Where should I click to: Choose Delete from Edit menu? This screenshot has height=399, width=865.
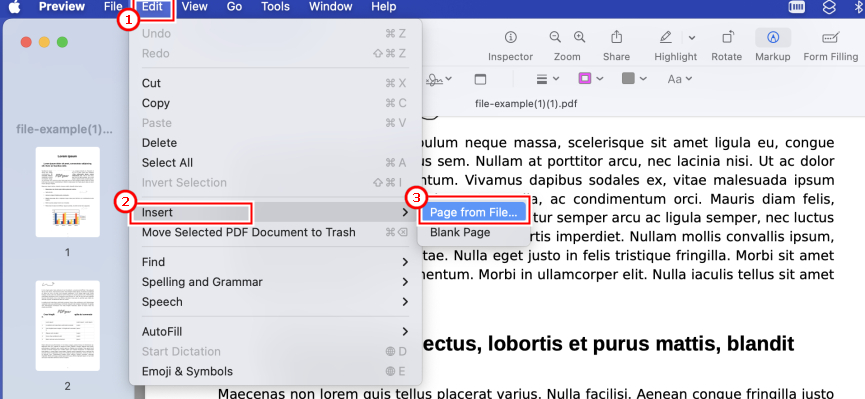click(275, 143)
